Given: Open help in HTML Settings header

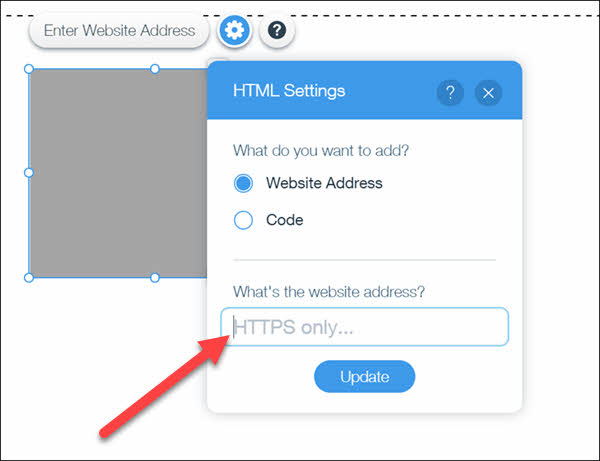Looking at the screenshot, I should [x=450, y=93].
